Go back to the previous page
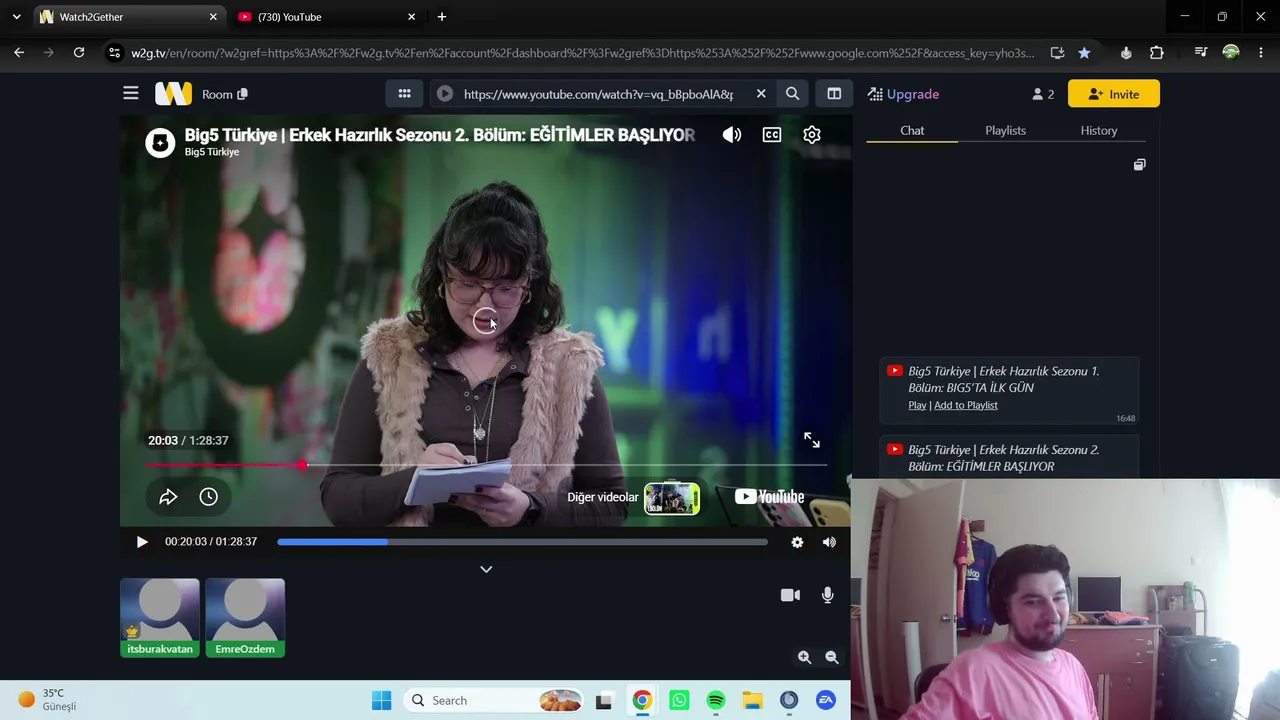The image size is (1280, 720). coord(19,53)
